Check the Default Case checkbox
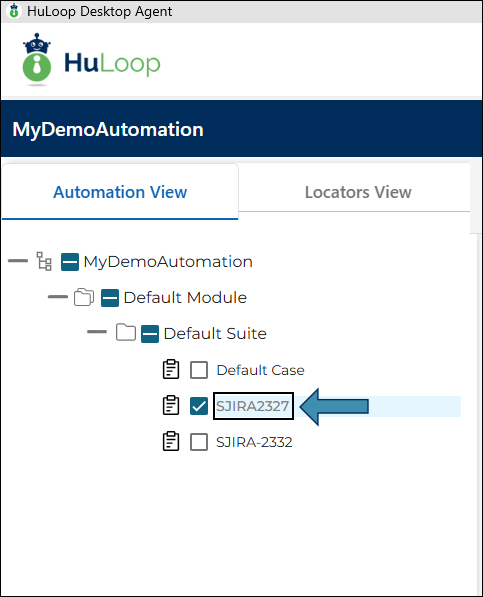This screenshot has width=483, height=597. [x=199, y=370]
